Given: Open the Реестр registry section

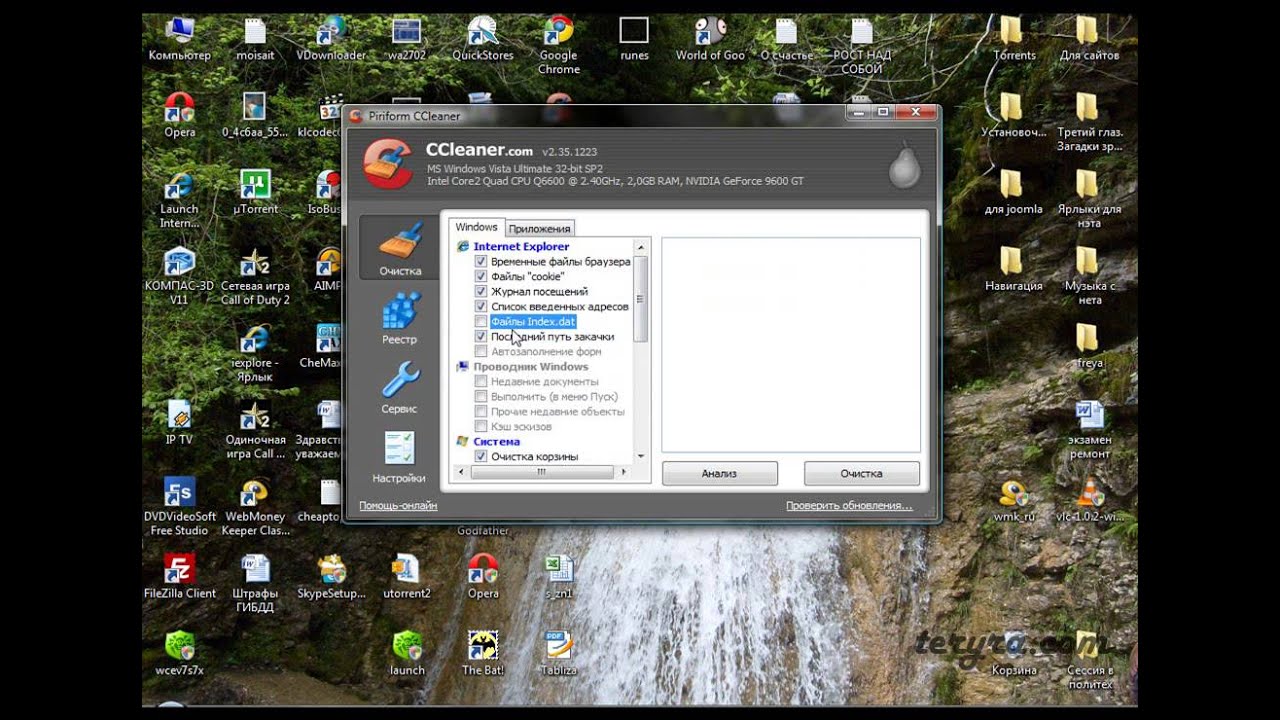Looking at the screenshot, I should tap(400, 318).
